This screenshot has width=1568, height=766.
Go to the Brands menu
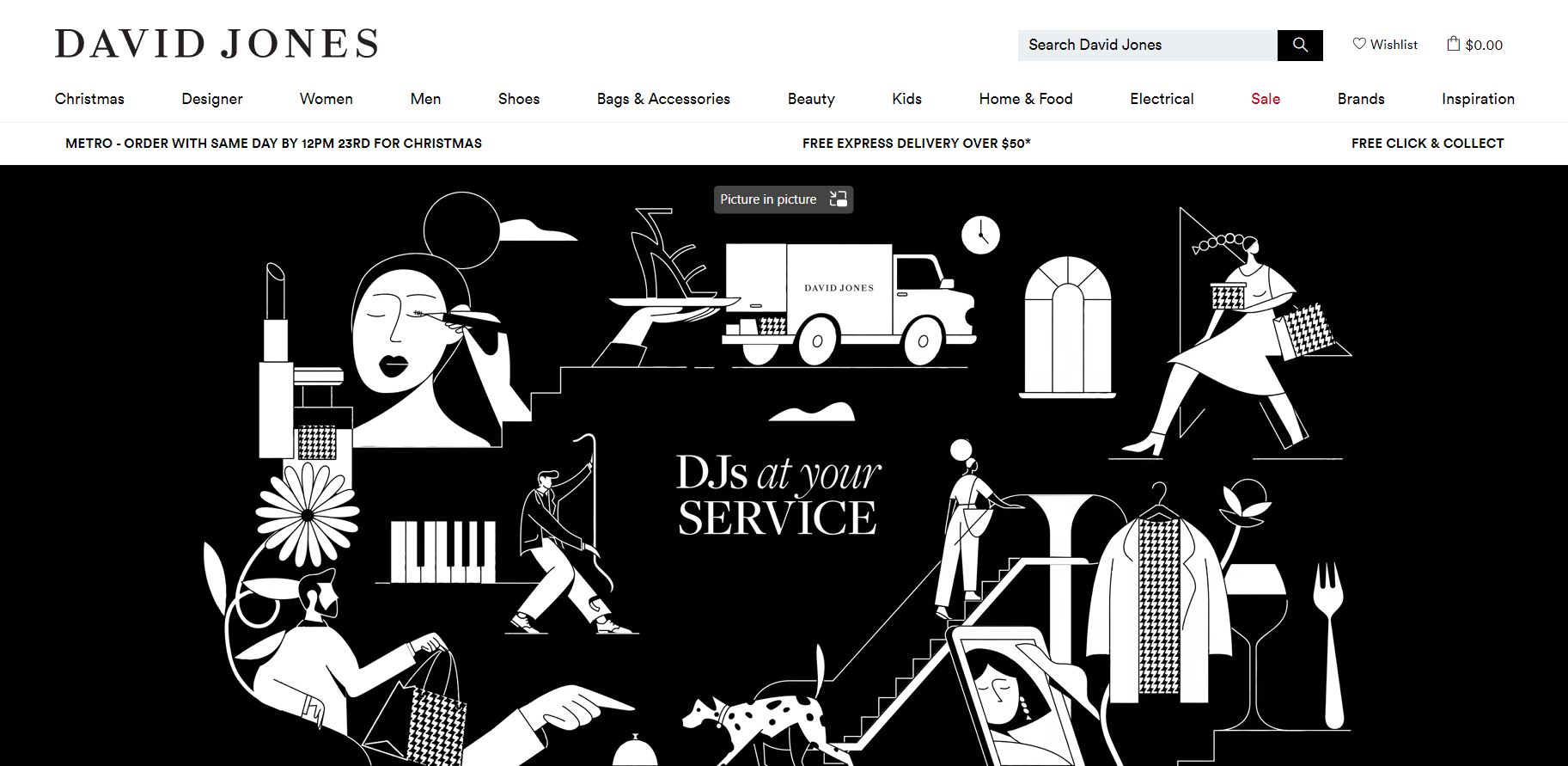[1361, 99]
